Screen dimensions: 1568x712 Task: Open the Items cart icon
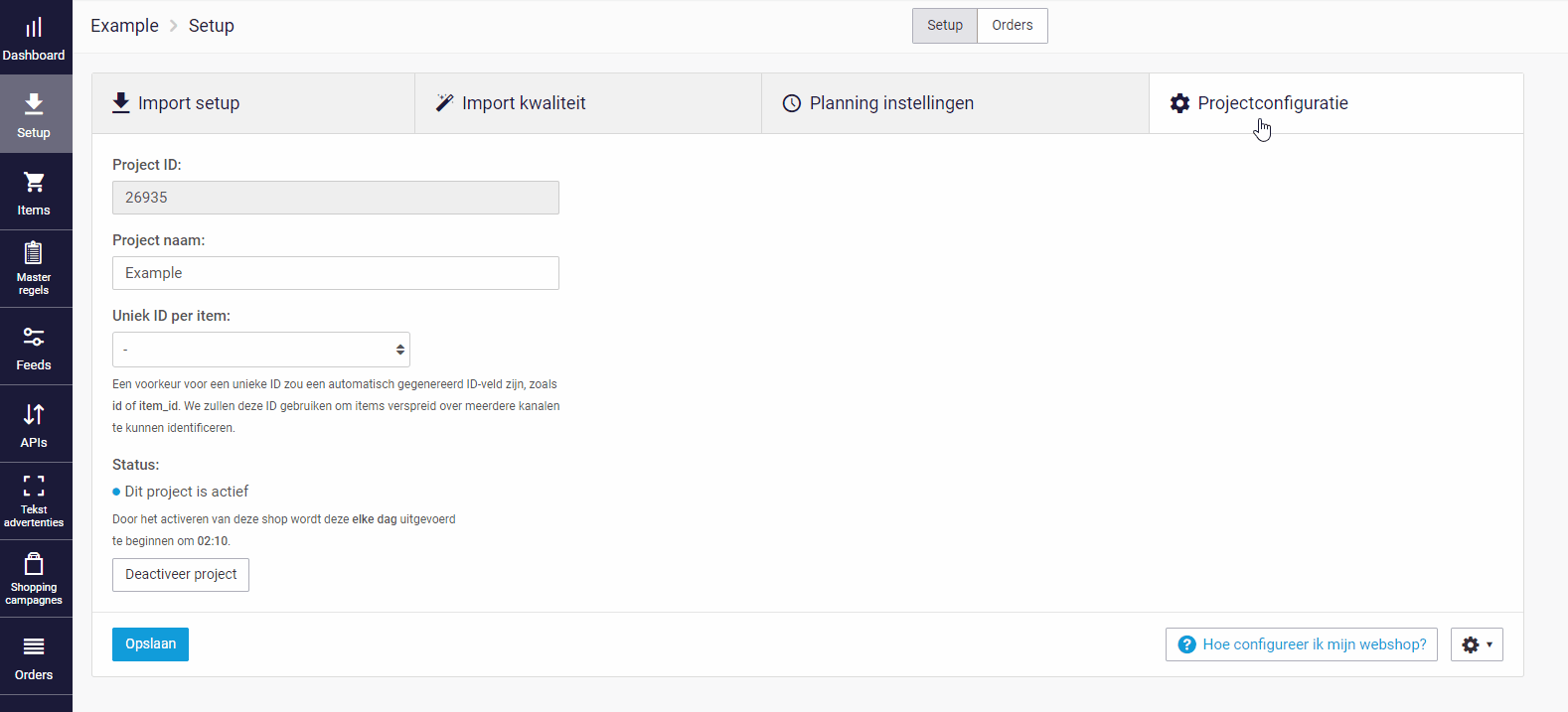[x=34, y=182]
